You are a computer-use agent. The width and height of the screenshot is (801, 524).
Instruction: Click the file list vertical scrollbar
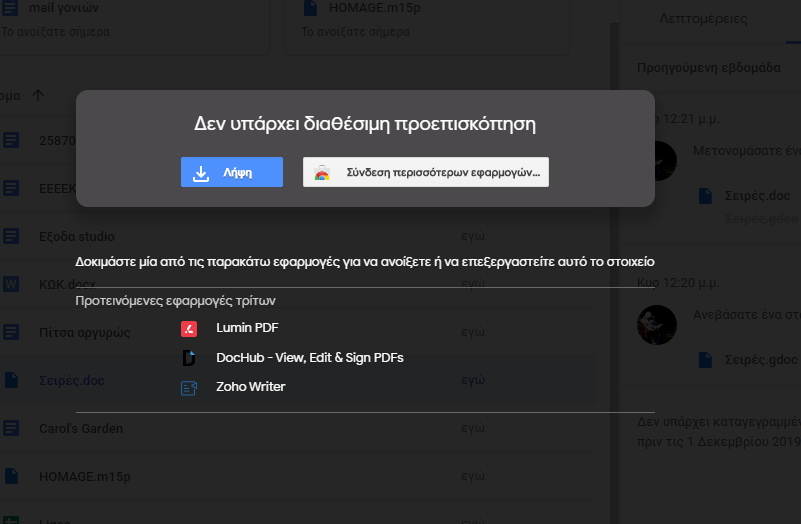coord(615,273)
